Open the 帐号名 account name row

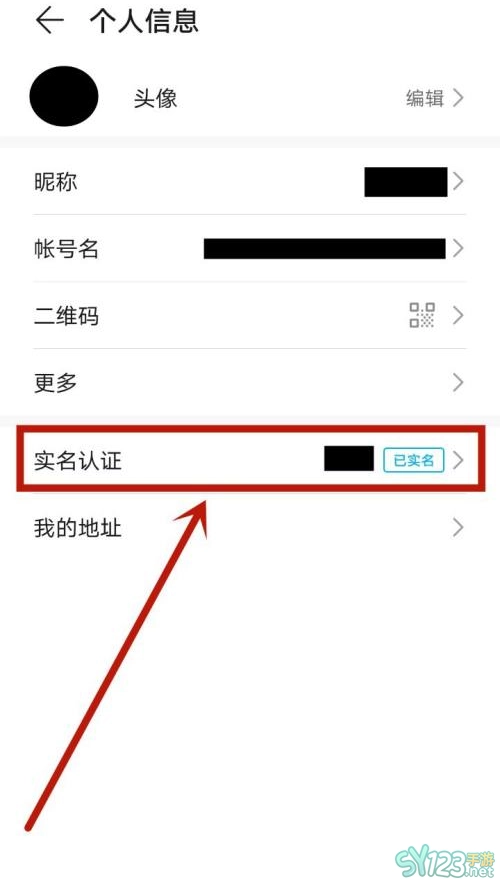coord(250,248)
